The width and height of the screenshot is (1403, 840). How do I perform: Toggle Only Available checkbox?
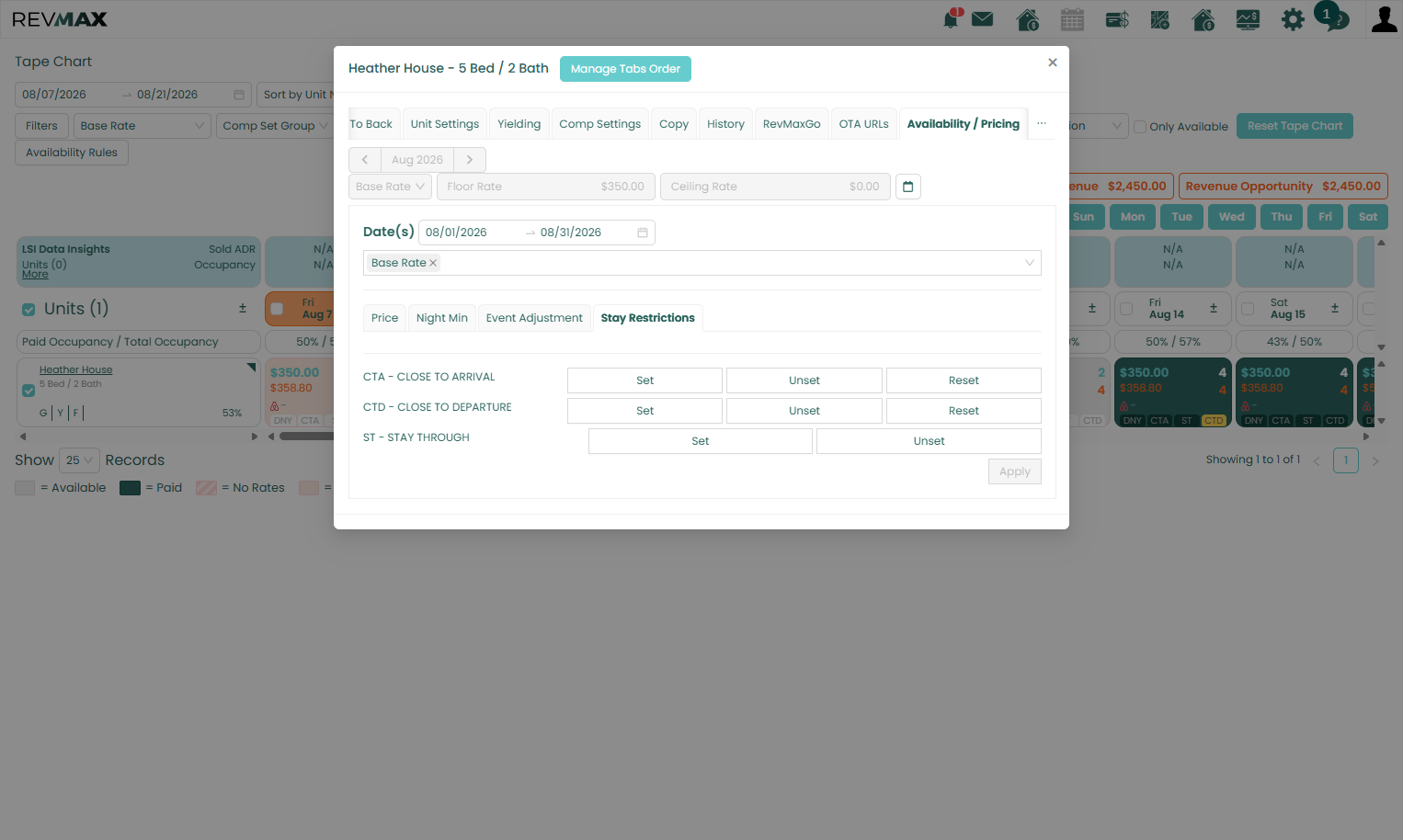click(x=1140, y=127)
